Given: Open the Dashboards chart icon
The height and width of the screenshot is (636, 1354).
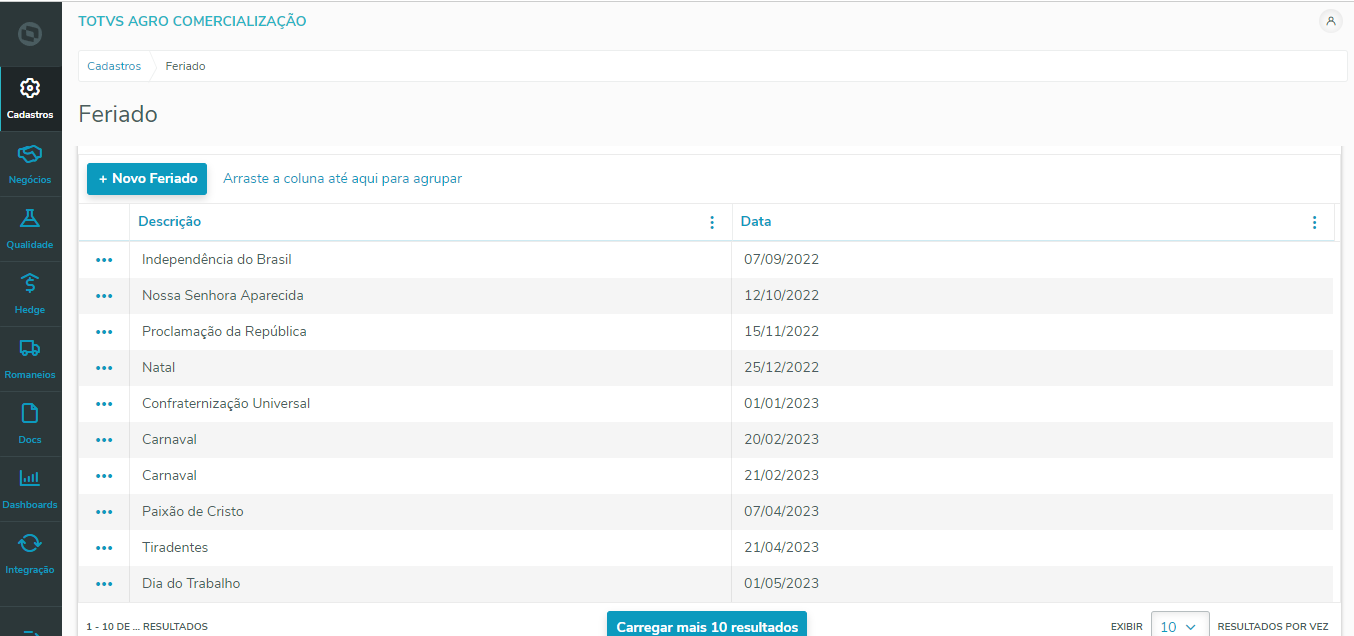Looking at the screenshot, I should (30, 478).
